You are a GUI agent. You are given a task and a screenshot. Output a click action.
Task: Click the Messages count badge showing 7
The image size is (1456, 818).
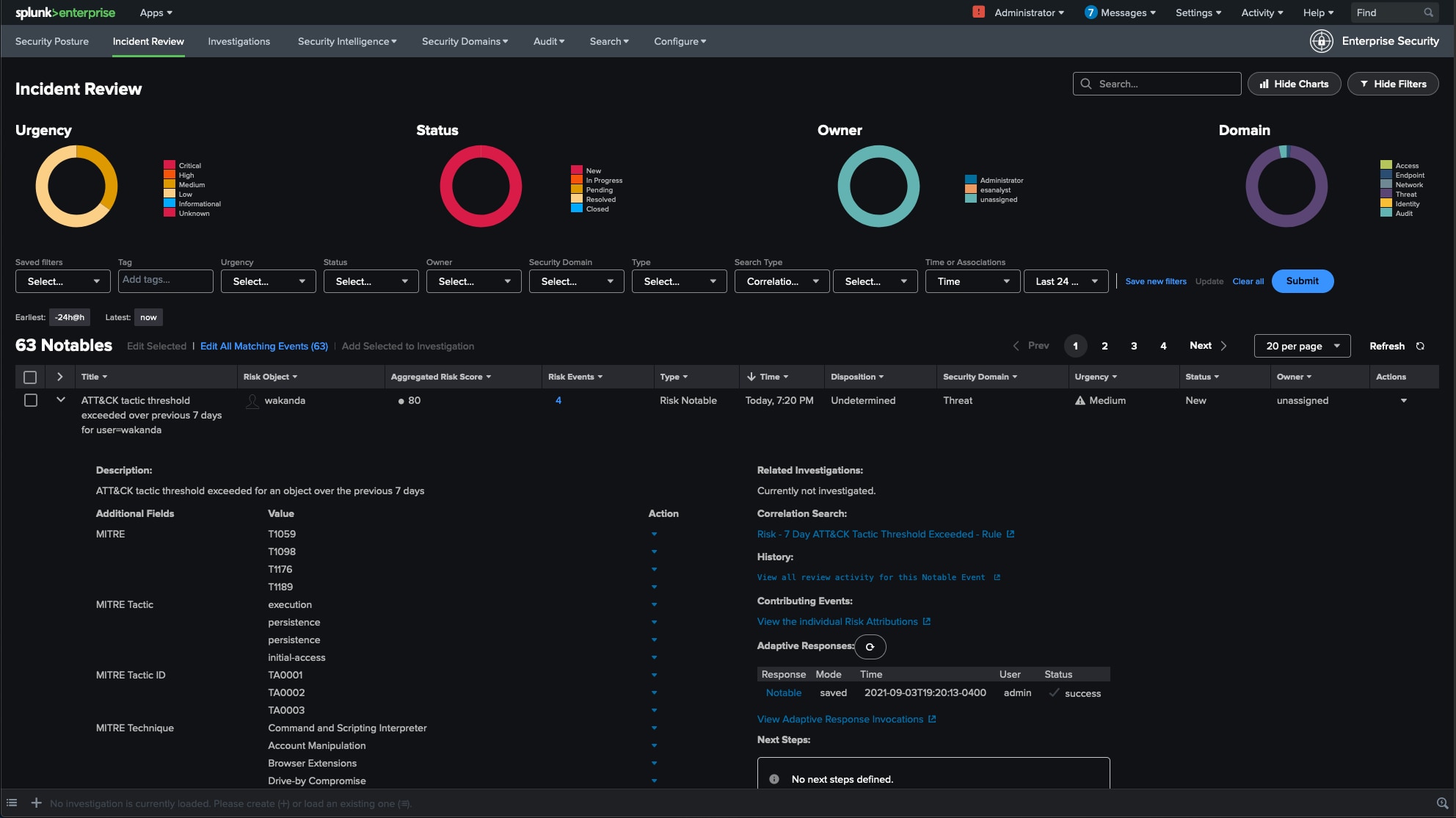(x=1091, y=12)
